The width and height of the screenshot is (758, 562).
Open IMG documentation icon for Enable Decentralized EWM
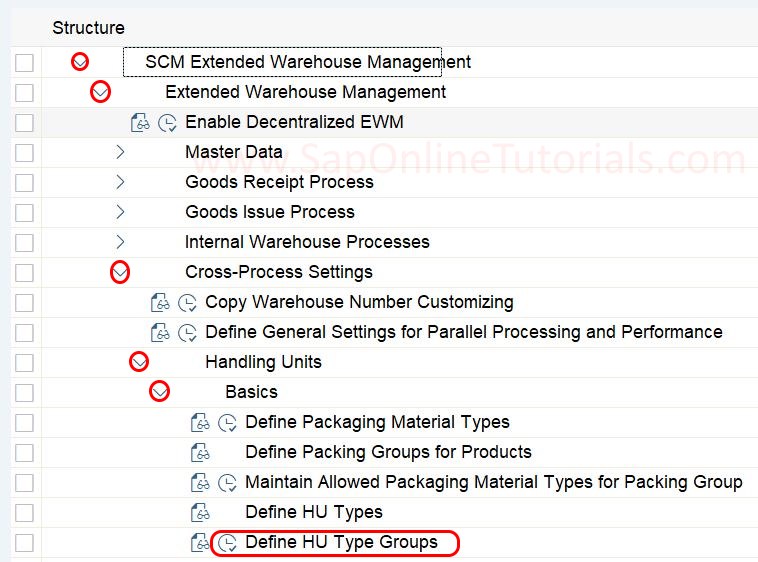pos(140,122)
